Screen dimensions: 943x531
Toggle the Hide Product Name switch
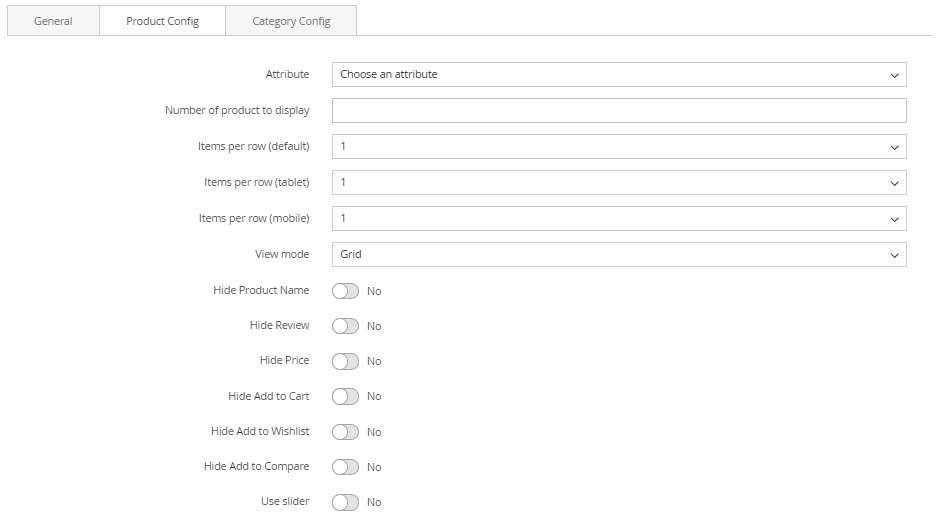tap(345, 291)
